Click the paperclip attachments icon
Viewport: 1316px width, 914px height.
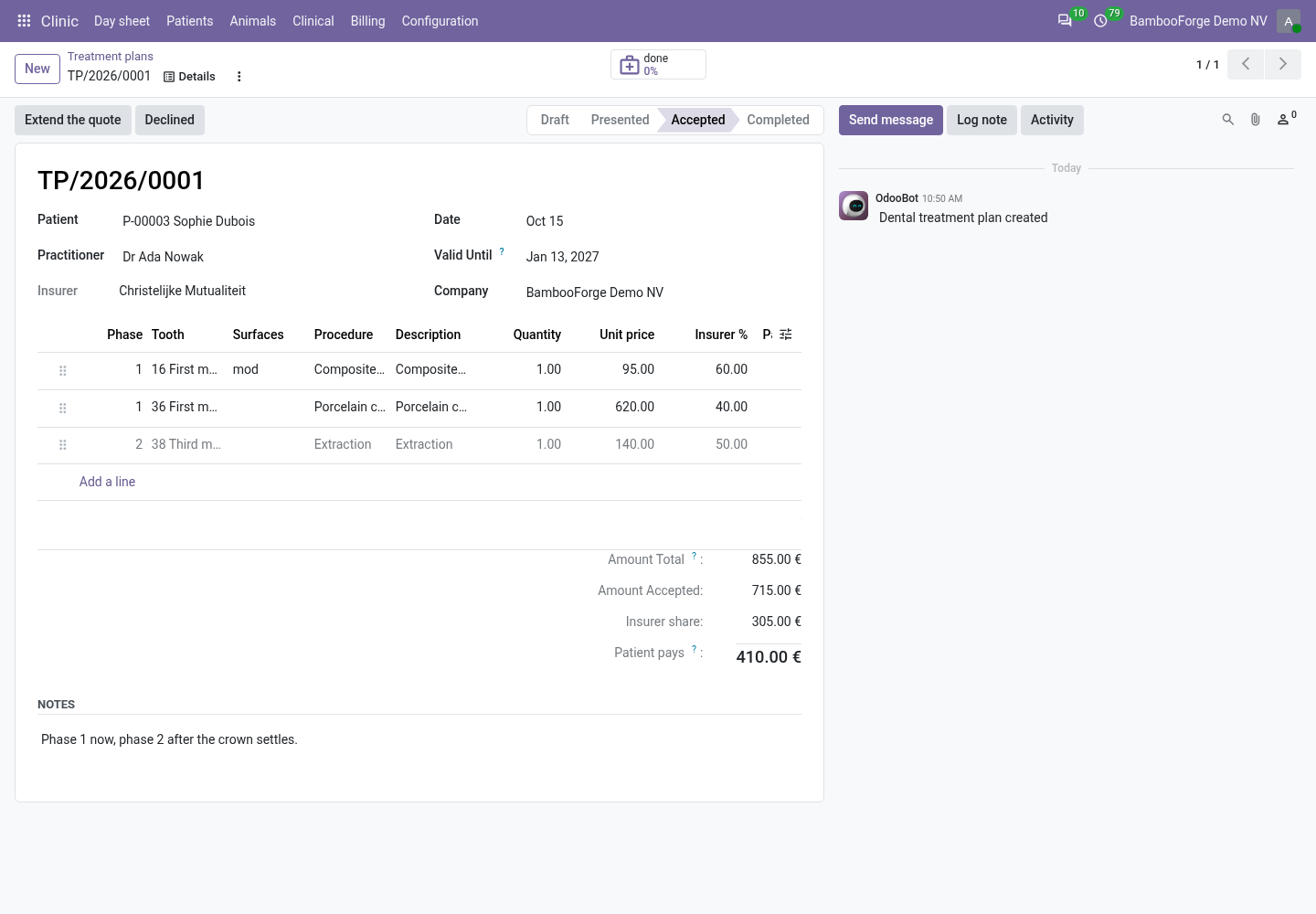(1256, 120)
